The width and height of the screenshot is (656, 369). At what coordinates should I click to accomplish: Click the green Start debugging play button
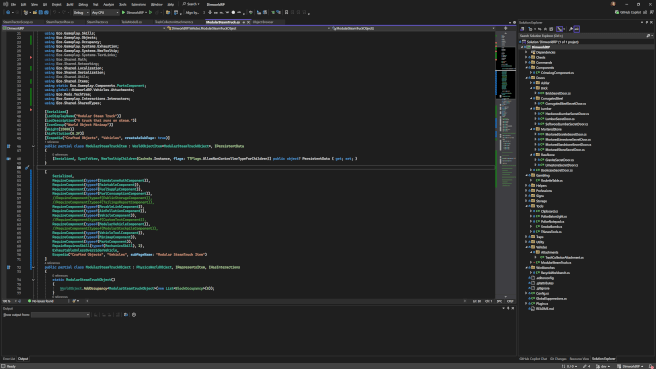(x=123, y=13)
